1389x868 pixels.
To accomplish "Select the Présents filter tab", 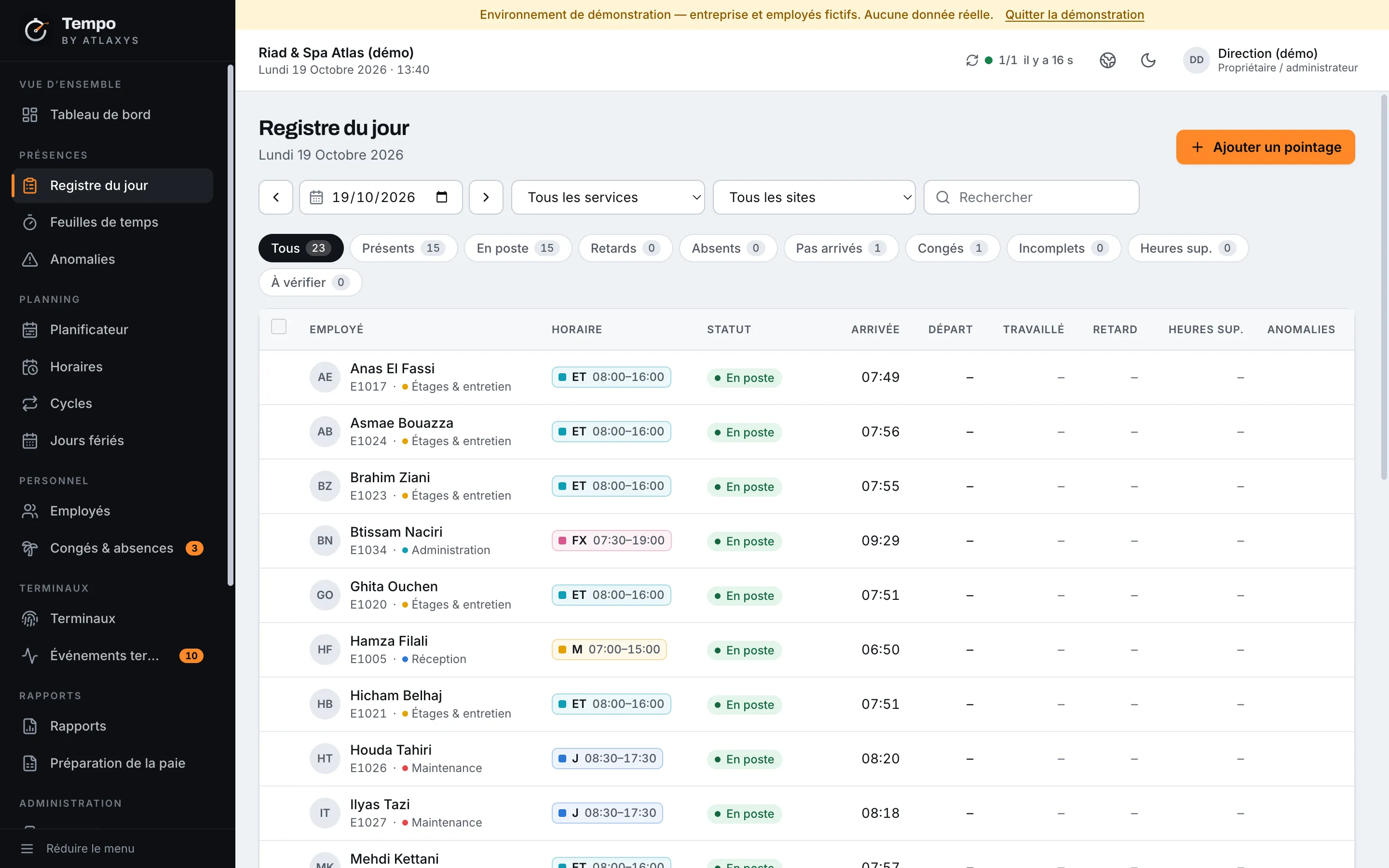I will point(404,248).
